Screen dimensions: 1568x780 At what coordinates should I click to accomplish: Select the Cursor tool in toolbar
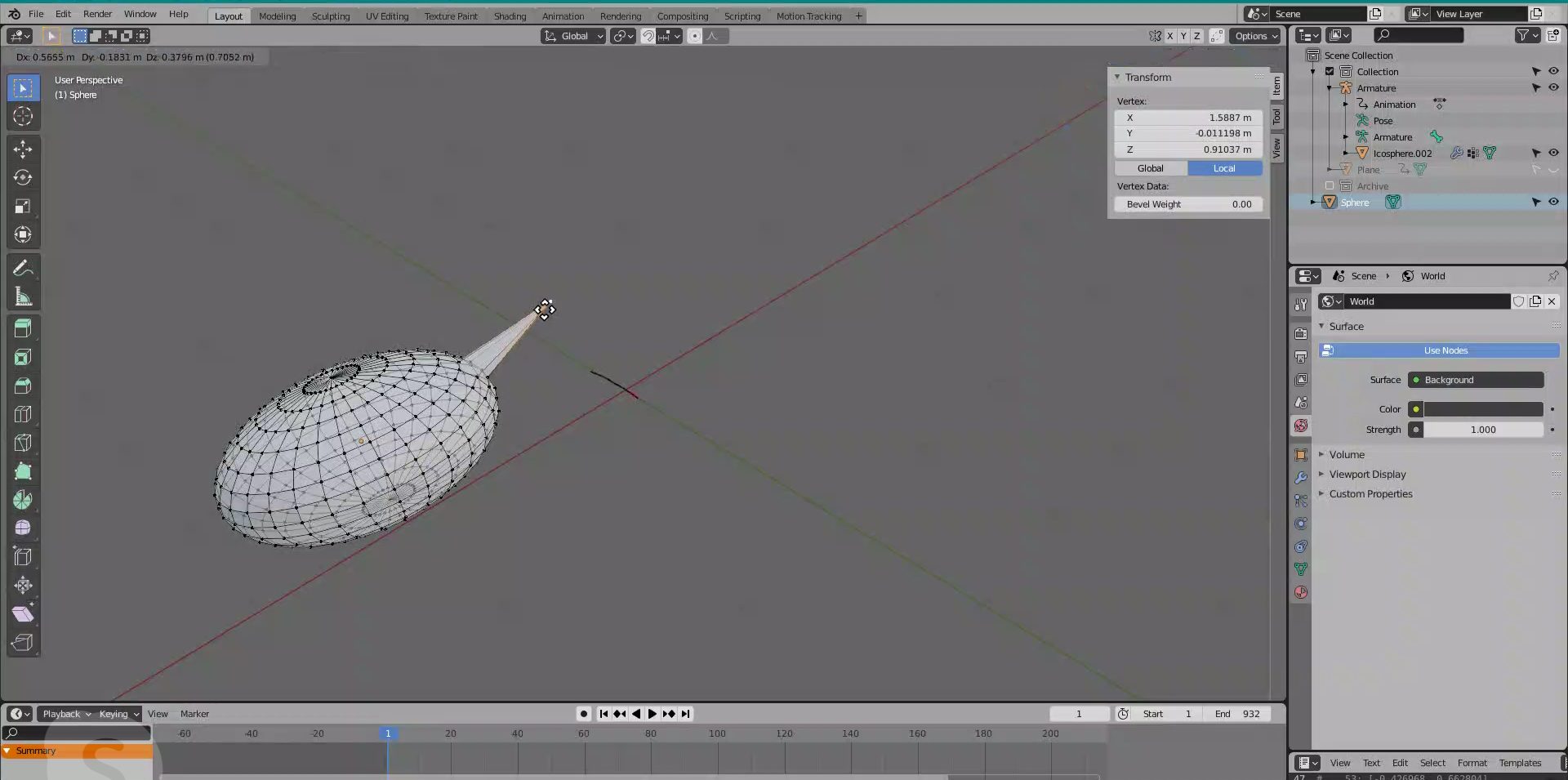23,116
